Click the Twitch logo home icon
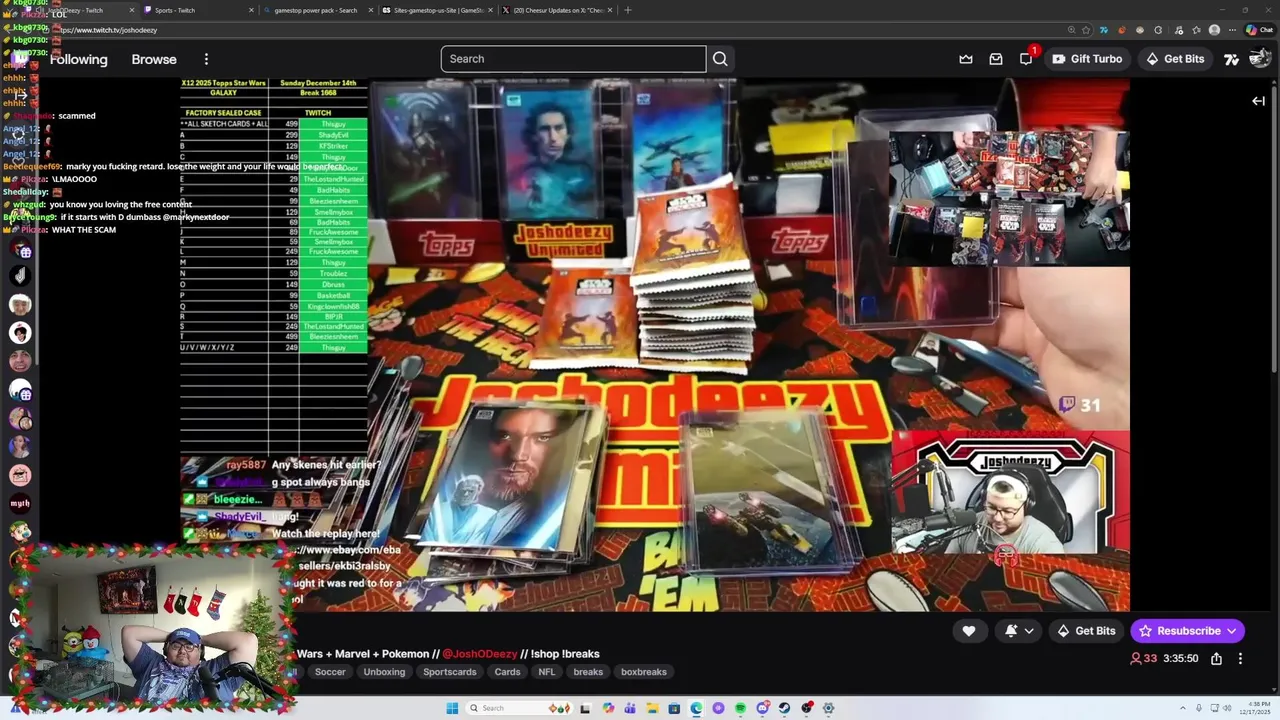 click(x=20, y=59)
